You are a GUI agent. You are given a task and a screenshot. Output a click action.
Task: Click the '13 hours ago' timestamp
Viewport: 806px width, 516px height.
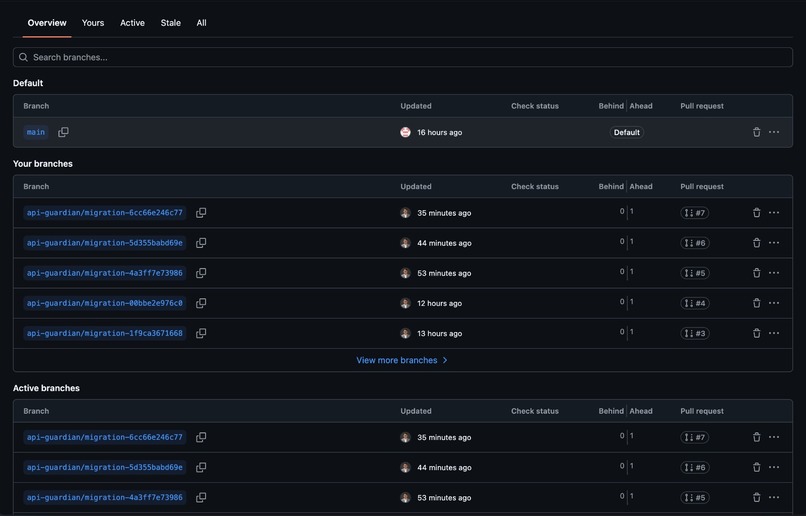pyautogui.click(x=439, y=334)
